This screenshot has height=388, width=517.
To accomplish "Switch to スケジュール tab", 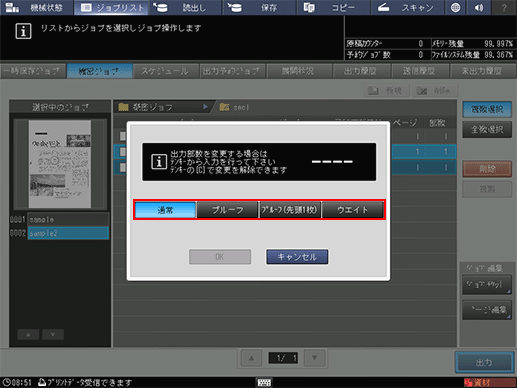I will point(165,71).
